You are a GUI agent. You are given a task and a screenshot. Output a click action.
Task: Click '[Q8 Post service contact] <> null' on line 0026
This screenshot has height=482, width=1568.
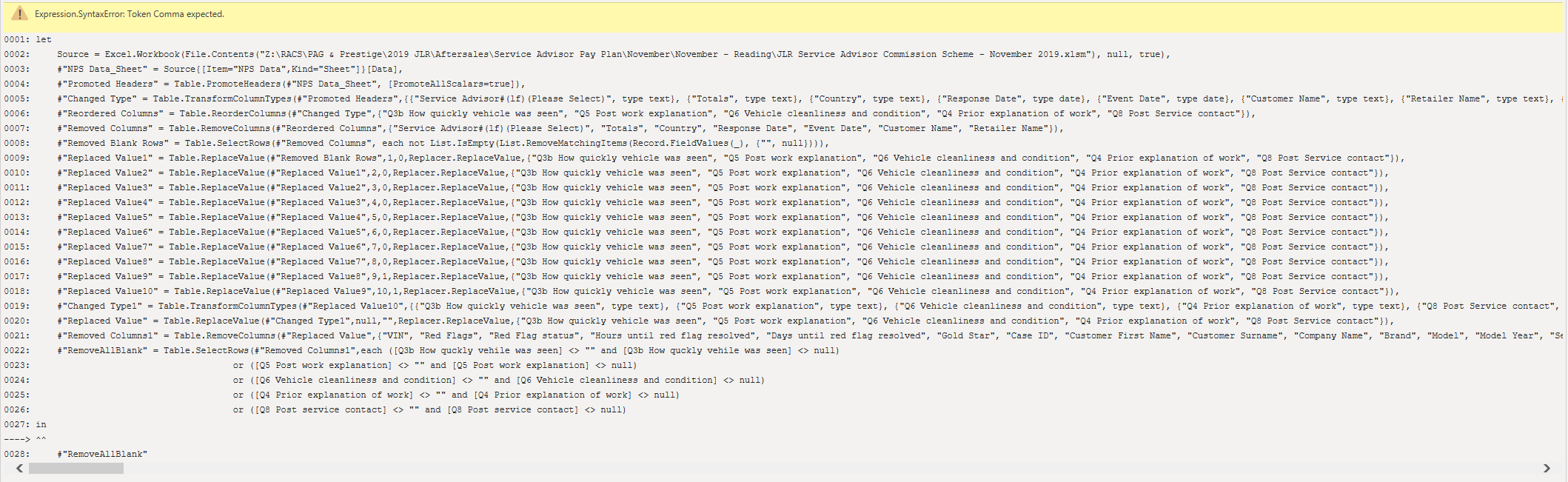coord(535,409)
